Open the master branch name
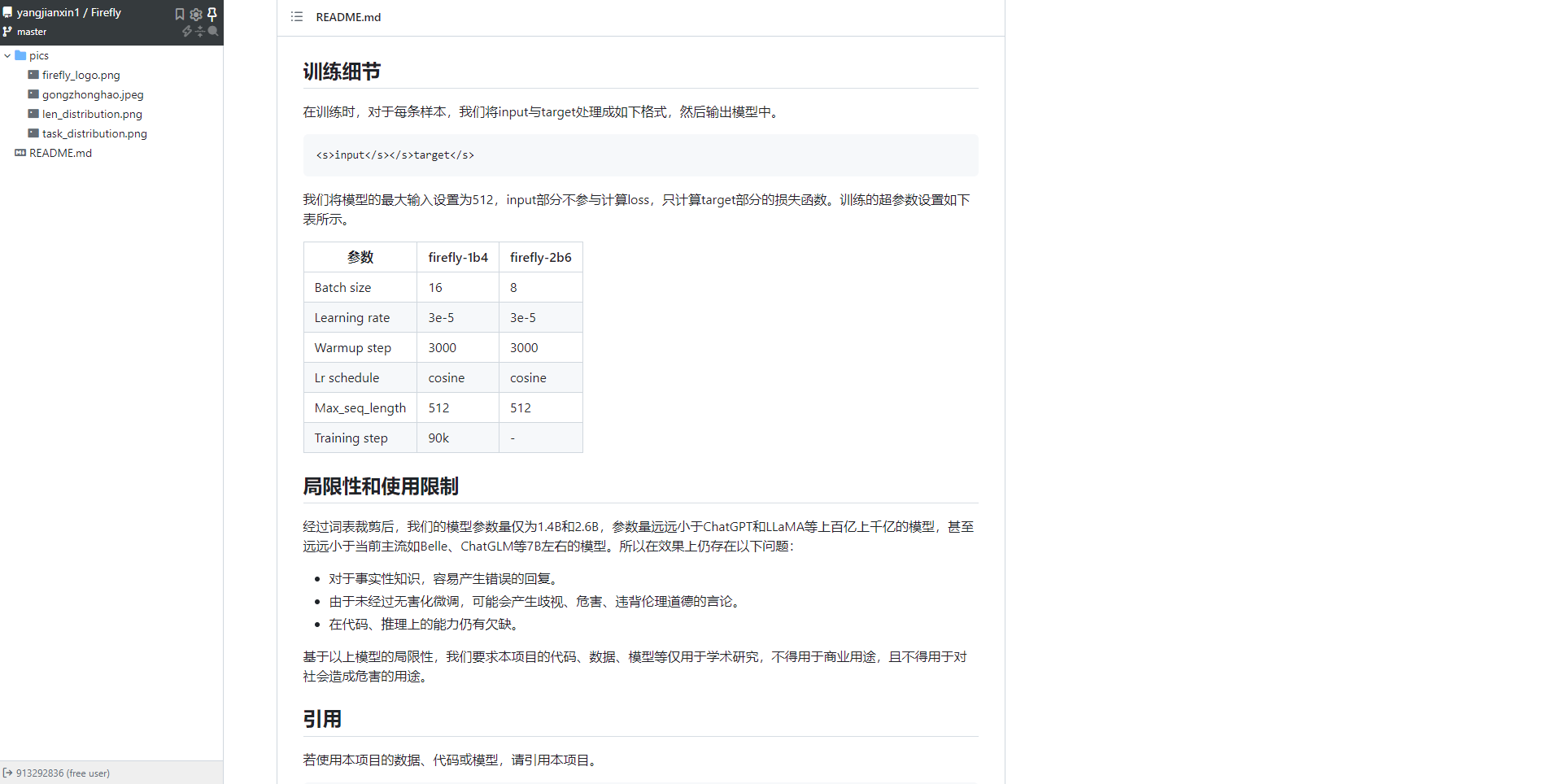The width and height of the screenshot is (1544, 784). click(32, 32)
